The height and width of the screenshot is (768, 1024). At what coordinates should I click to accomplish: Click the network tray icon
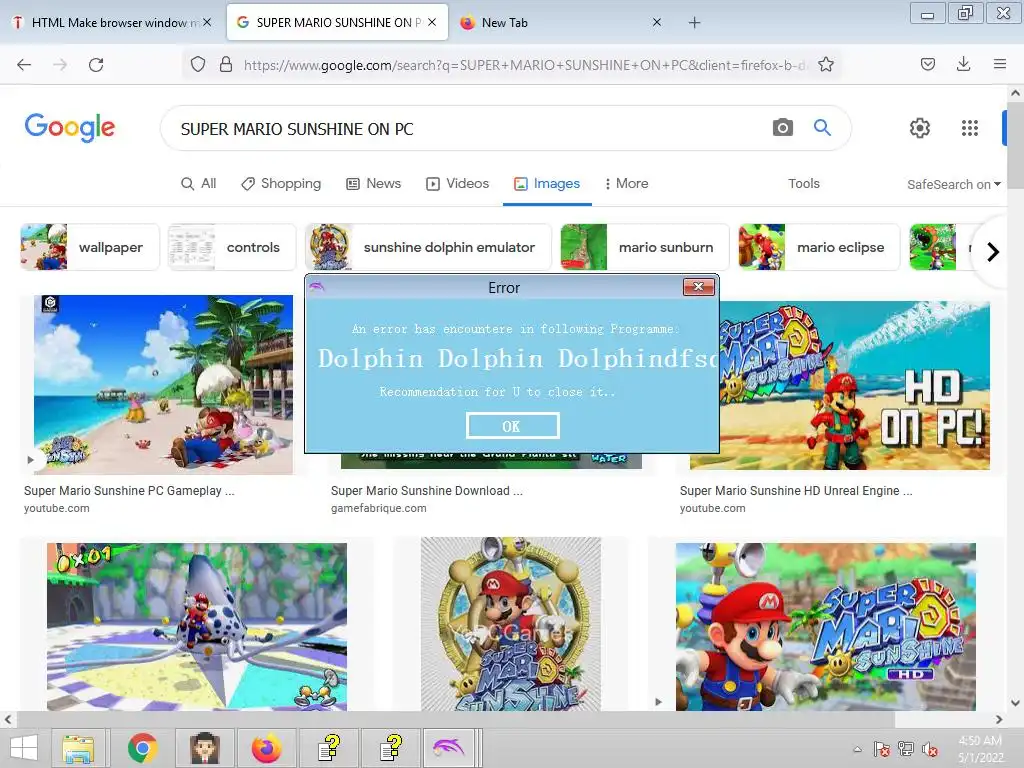coord(906,749)
